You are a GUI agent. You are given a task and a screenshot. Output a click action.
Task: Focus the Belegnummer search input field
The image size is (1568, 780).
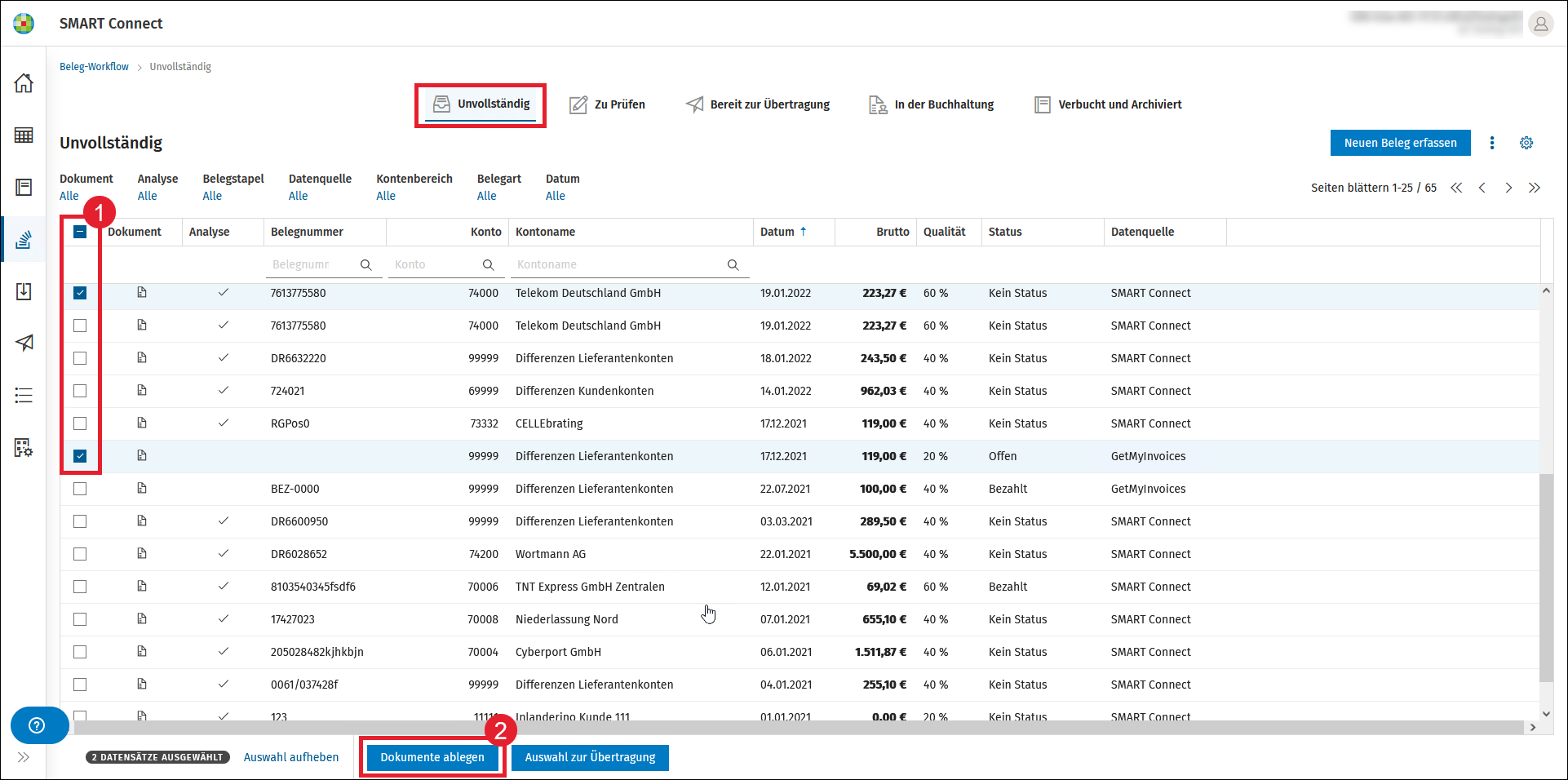314,264
